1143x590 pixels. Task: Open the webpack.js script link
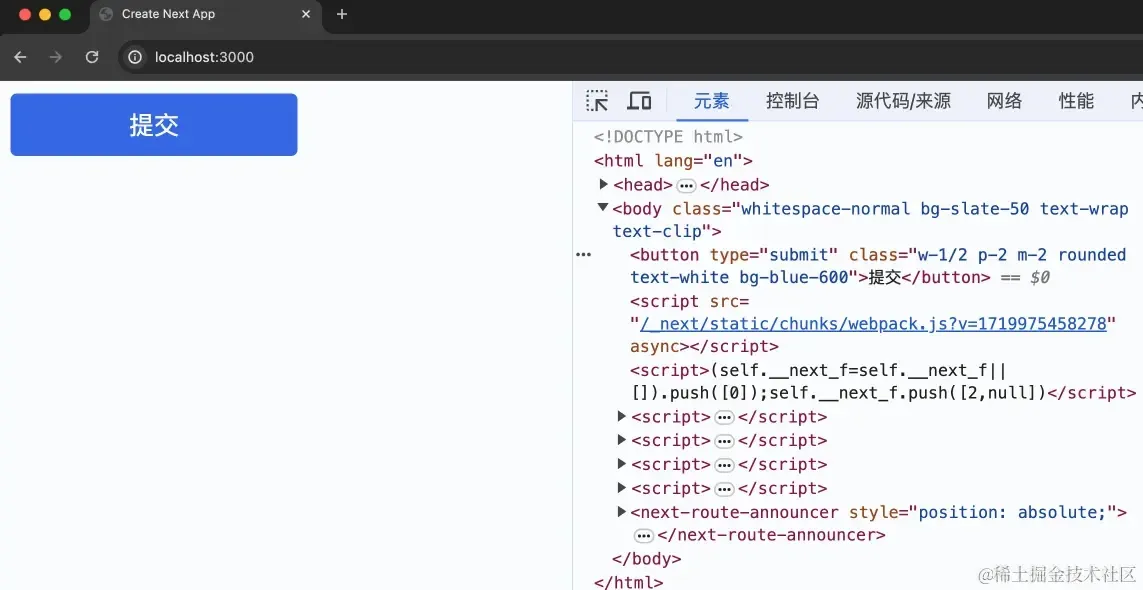pyautogui.click(x=873, y=324)
